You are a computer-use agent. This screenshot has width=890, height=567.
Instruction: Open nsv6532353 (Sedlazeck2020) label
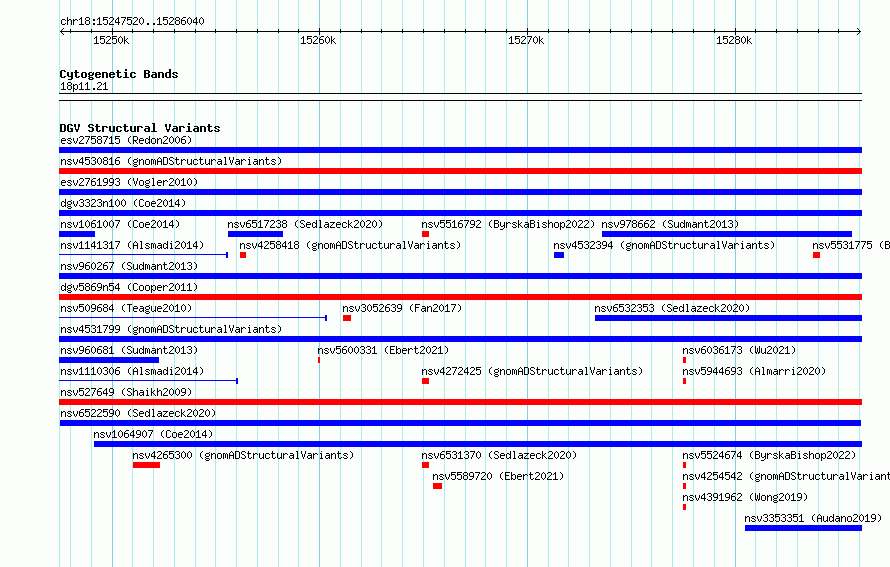(672, 308)
